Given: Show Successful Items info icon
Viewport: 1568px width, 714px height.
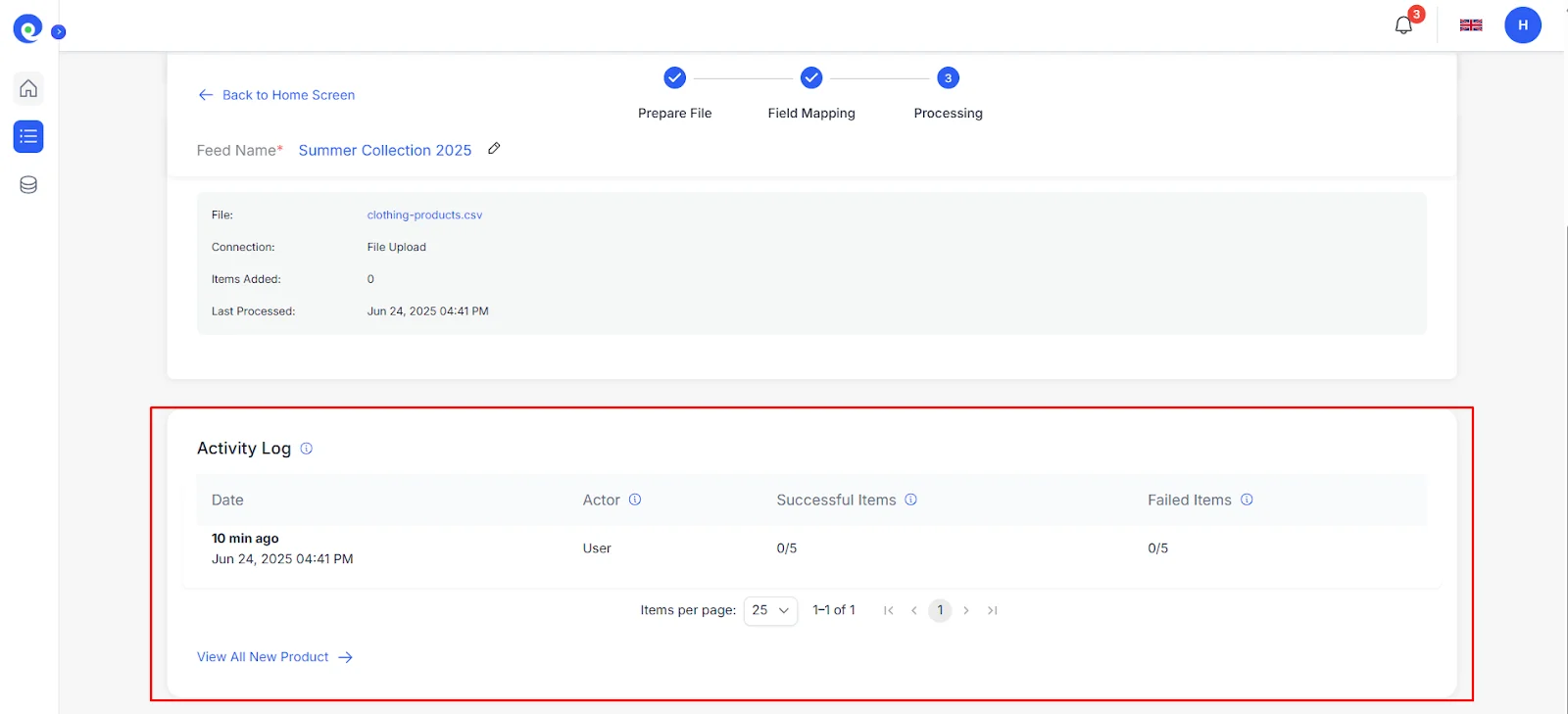Looking at the screenshot, I should (910, 500).
